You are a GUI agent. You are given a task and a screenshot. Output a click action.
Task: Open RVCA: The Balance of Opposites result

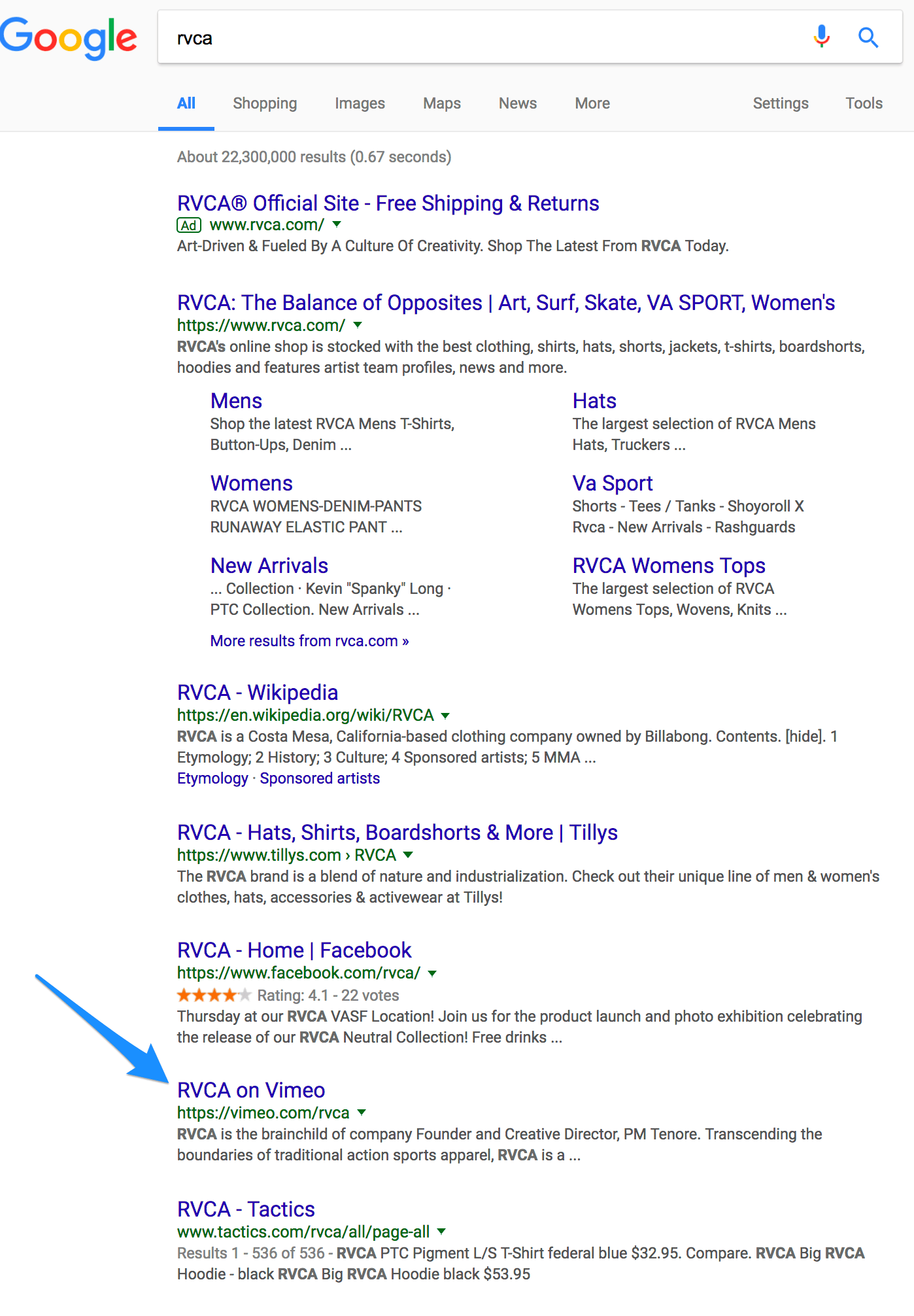point(506,303)
